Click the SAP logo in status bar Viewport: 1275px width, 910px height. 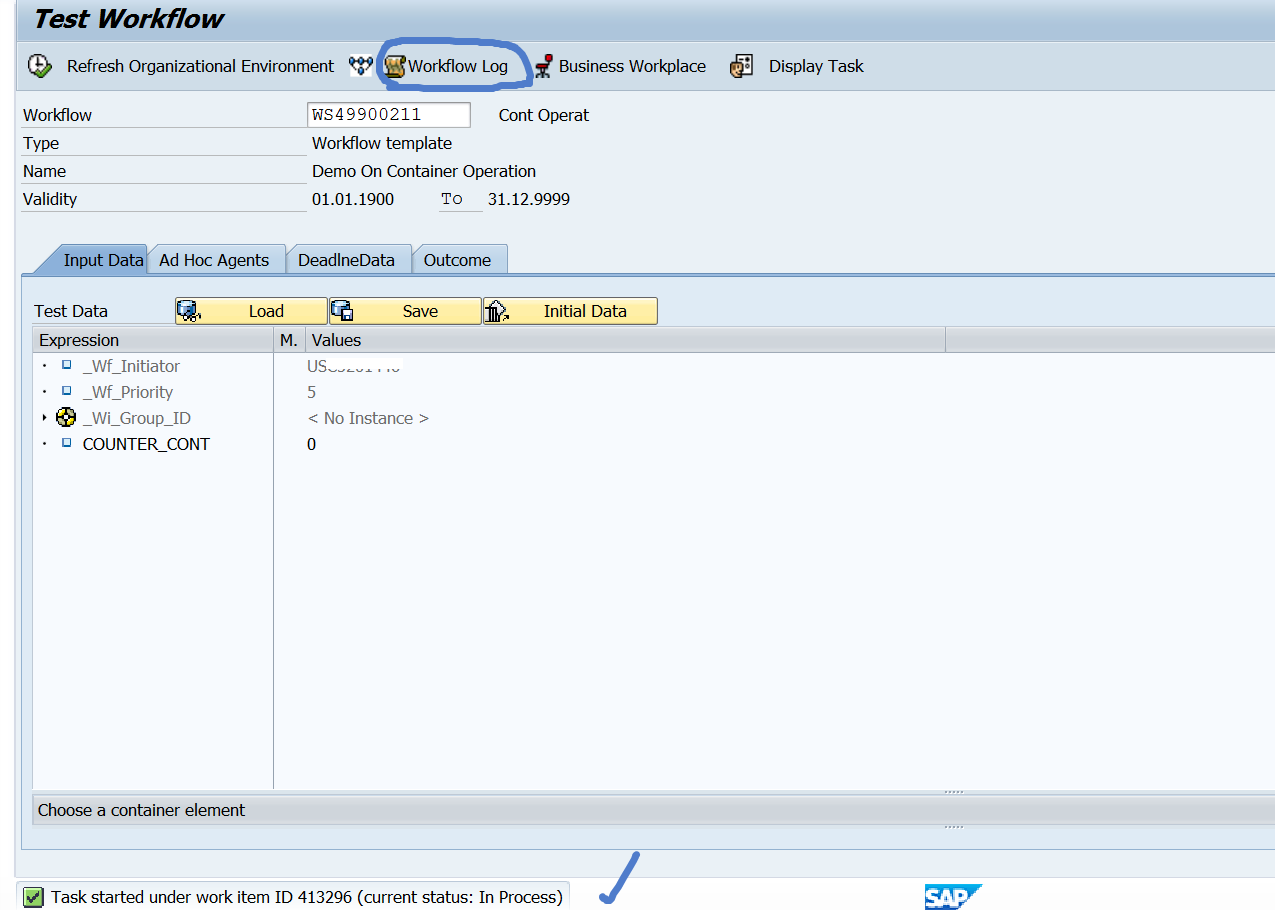click(x=952, y=897)
